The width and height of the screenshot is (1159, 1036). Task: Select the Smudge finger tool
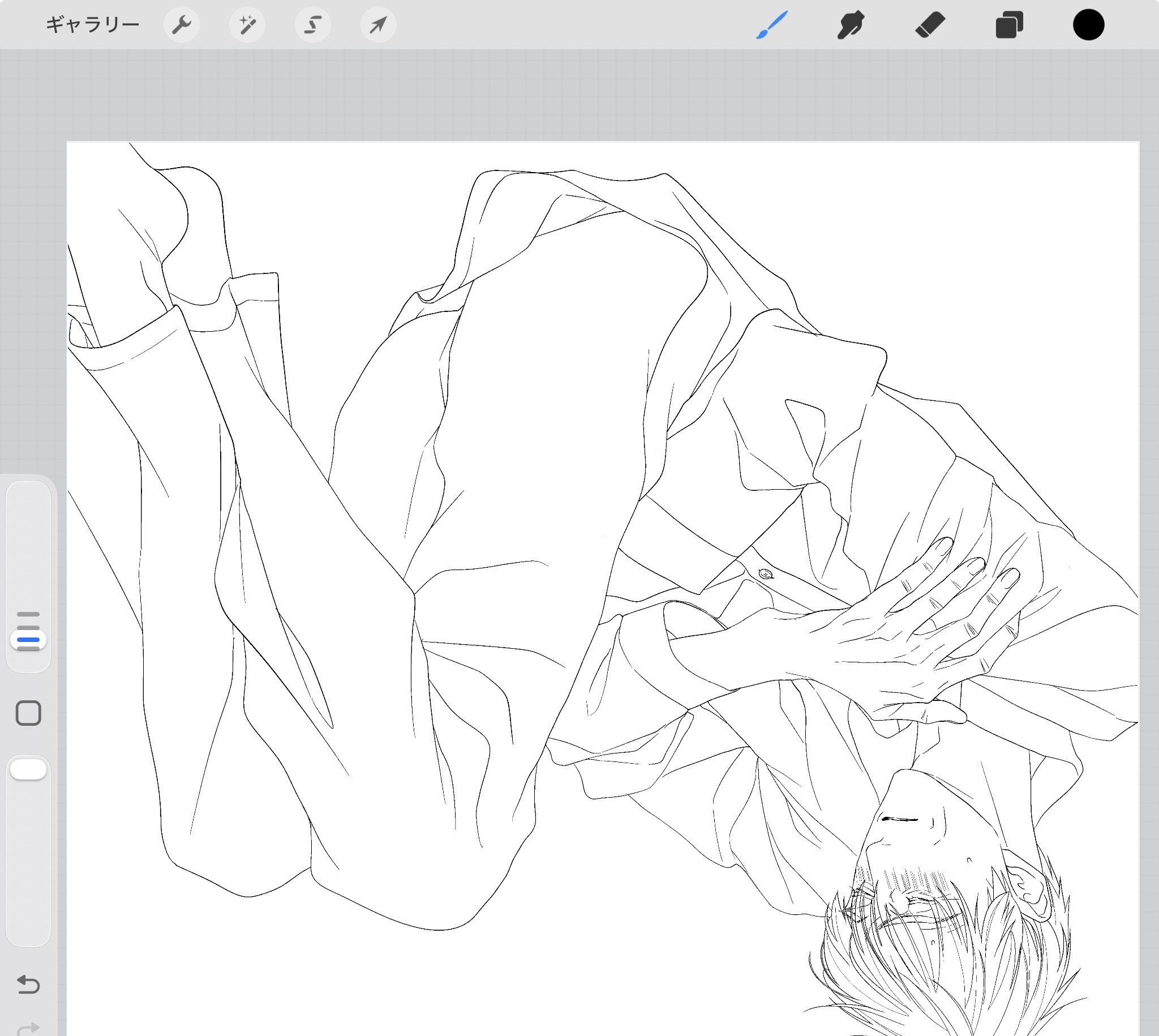coord(851,25)
